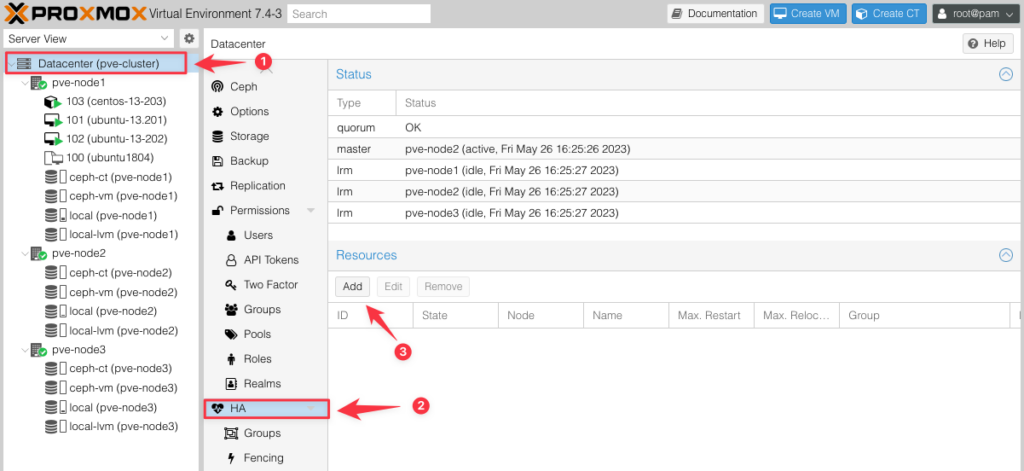Click the Fencing bolt icon
The width and height of the screenshot is (1024, 471).
231,458
